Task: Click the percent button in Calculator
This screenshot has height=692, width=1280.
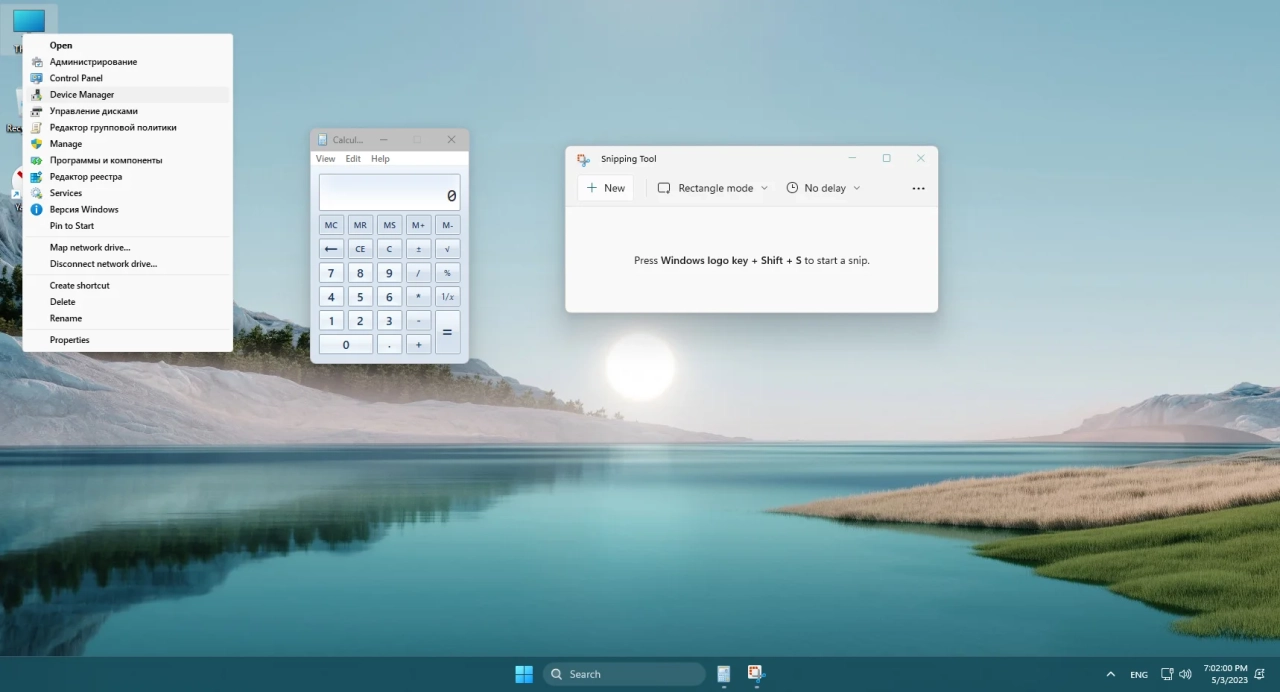Action: coord(448,273)
